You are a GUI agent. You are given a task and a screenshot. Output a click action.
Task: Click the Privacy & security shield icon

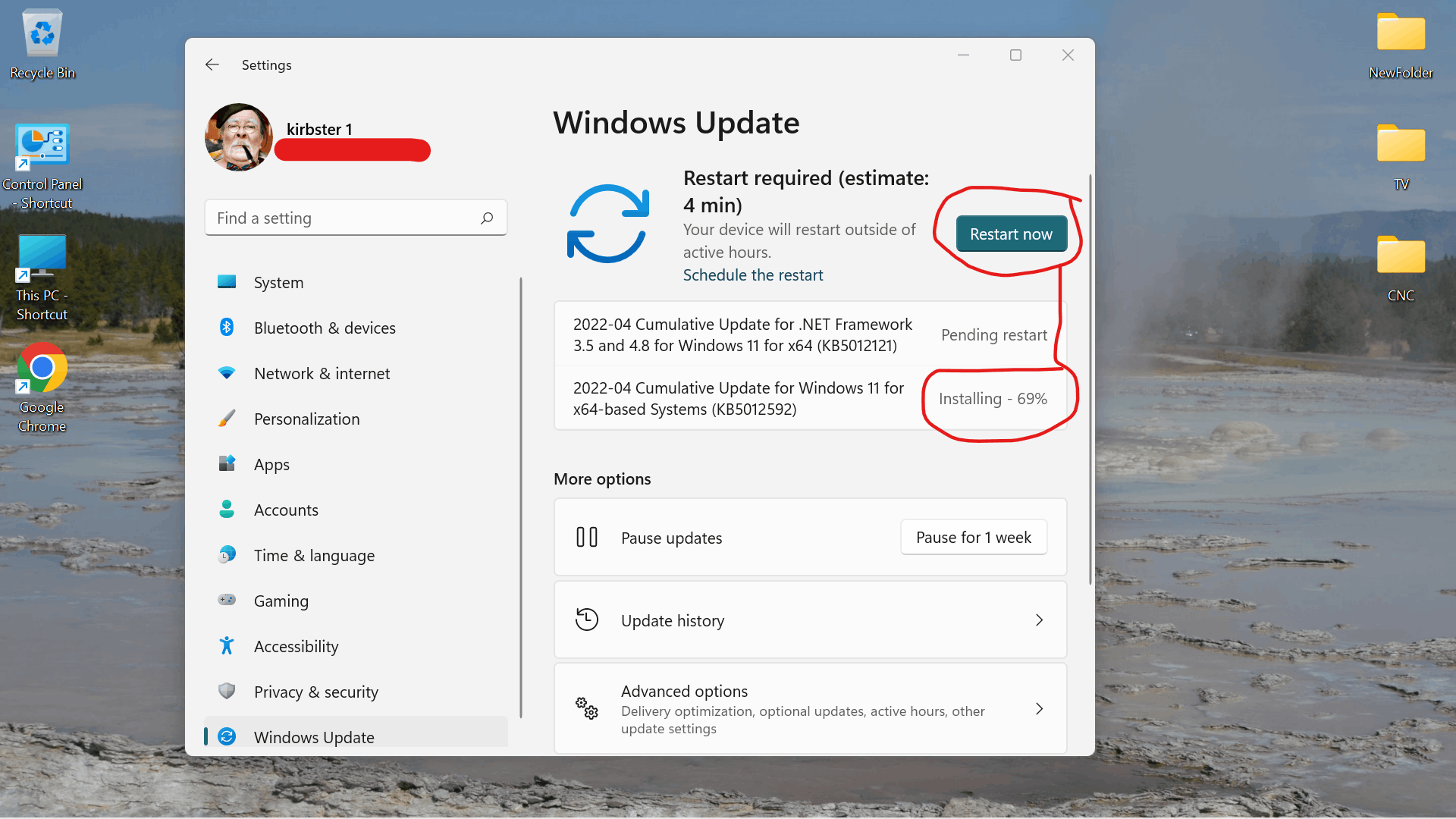pyautogui.click(x=227, y=691)
